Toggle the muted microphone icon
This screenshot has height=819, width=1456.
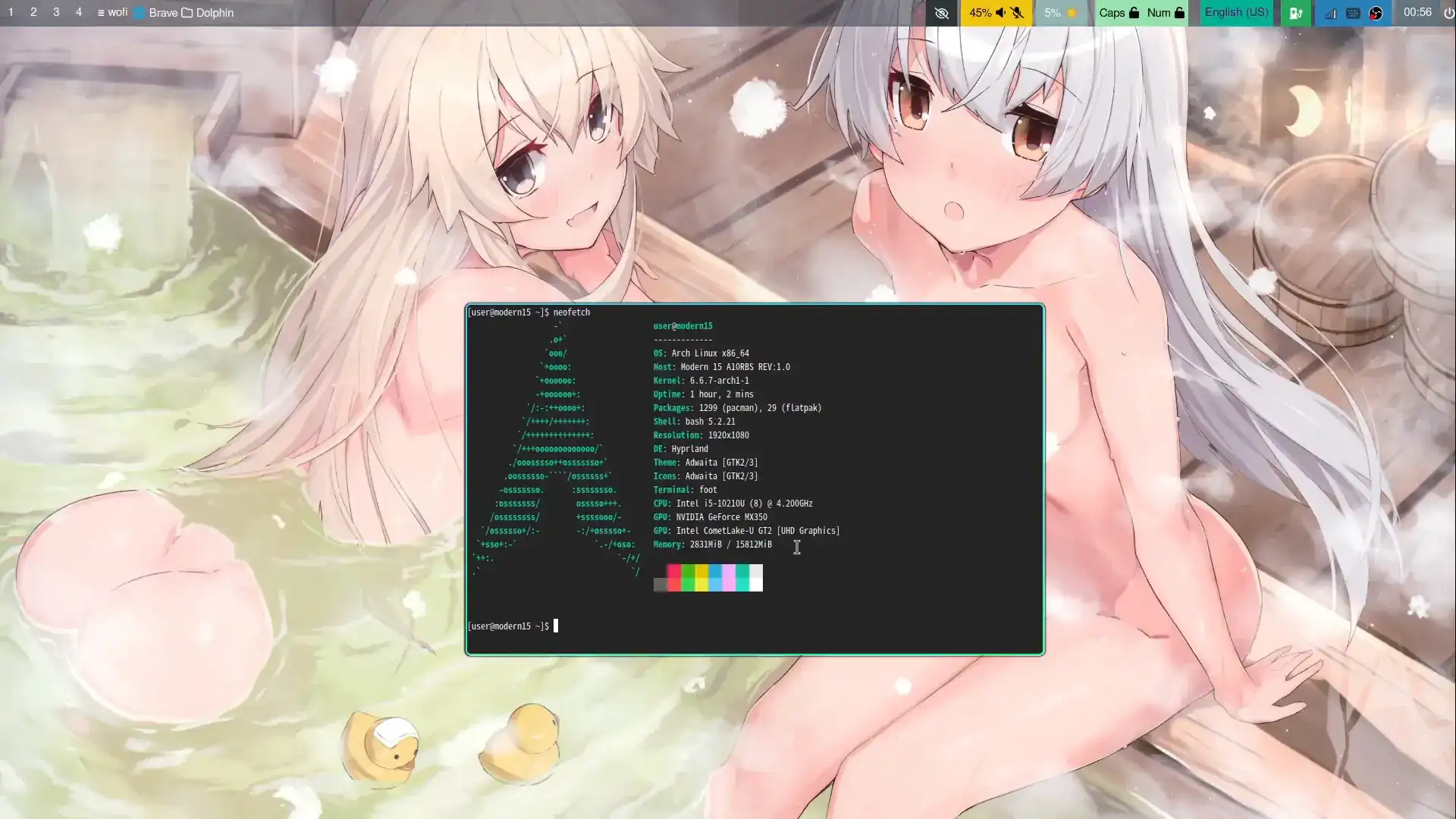[1017, 12]
